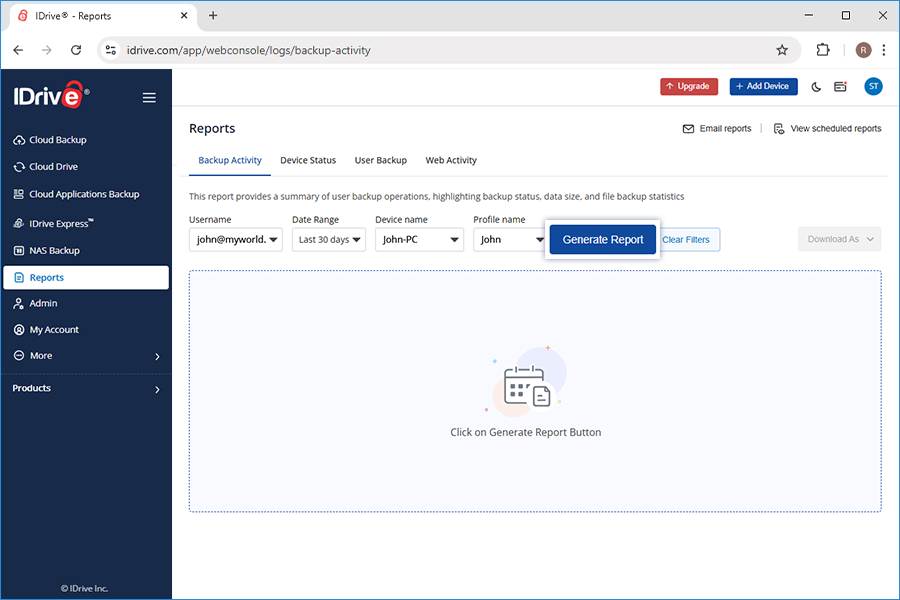Open the Device name dropdown
This screenshot has width=900, height=600.
420,239
